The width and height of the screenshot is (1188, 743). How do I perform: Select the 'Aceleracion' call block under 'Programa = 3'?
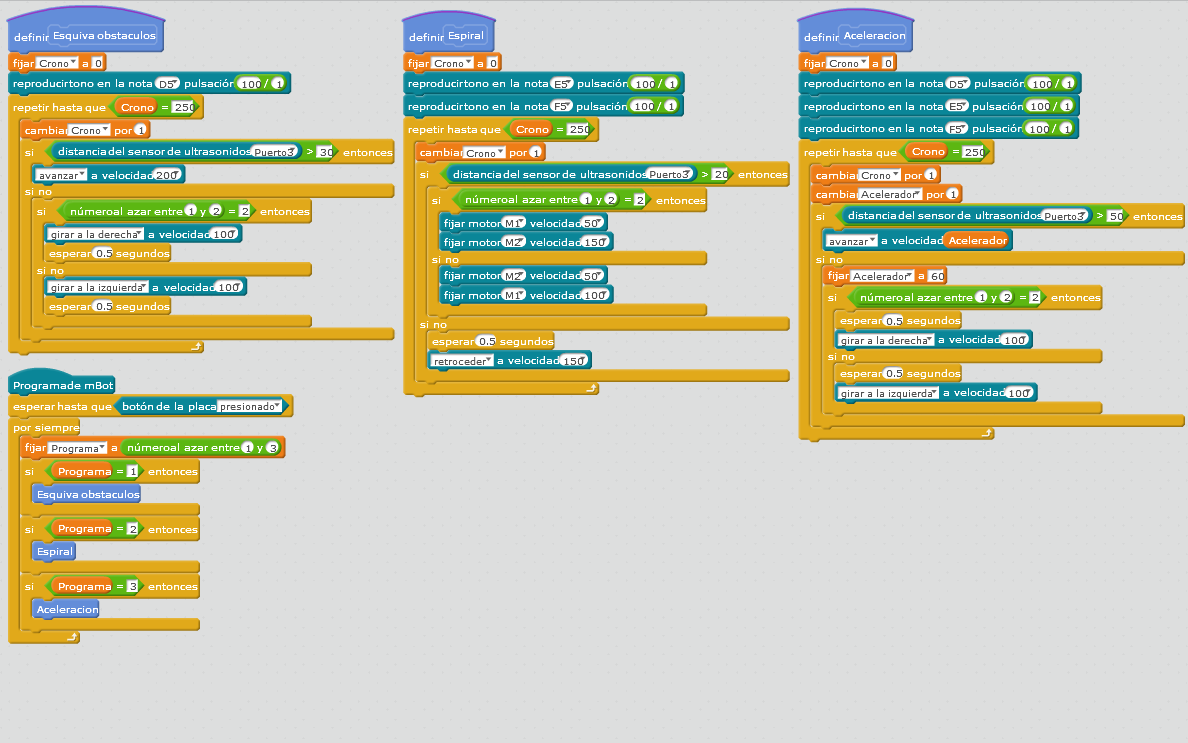click(67, 609)
